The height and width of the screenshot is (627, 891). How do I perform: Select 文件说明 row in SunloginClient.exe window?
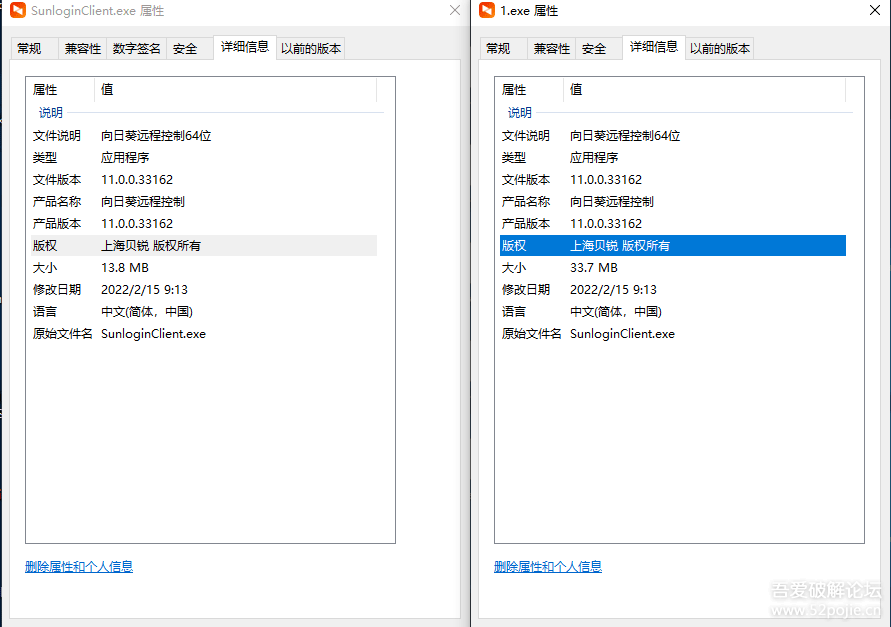tap(204, 136)
